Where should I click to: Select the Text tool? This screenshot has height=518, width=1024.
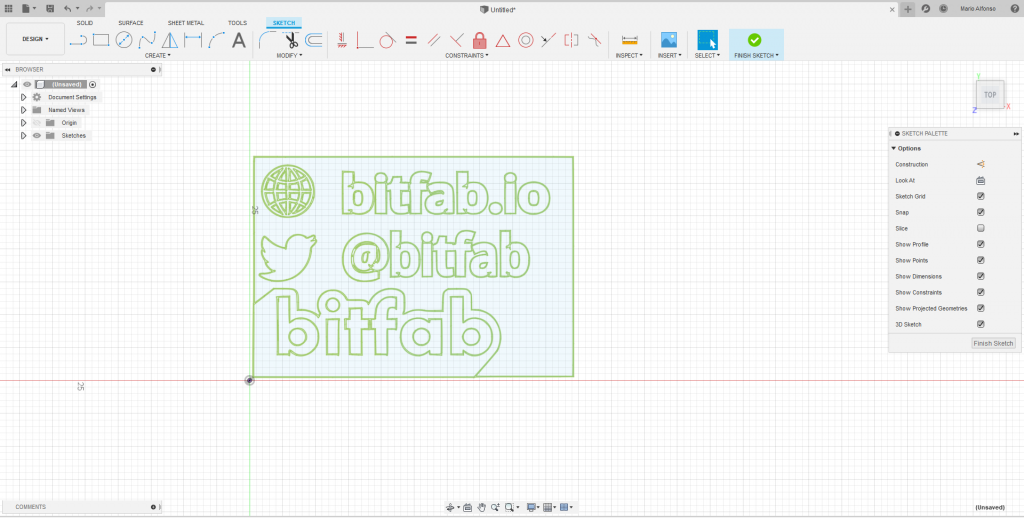click(239, 40)
